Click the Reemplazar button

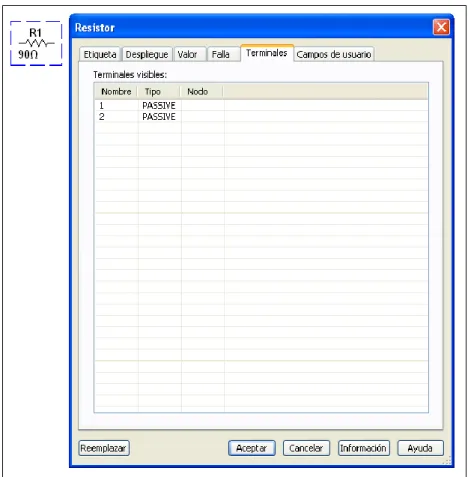click(x=104, y=448)
